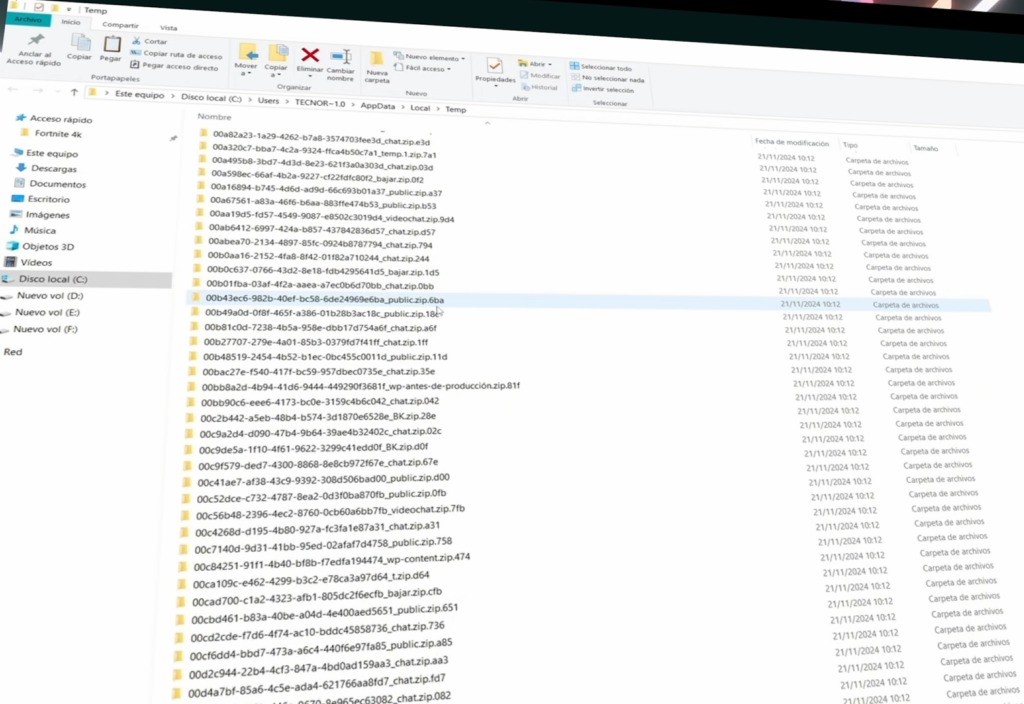Click No seleccionar nada
The height and width of the screenshot is (704, 1024).
click(608, 78)
